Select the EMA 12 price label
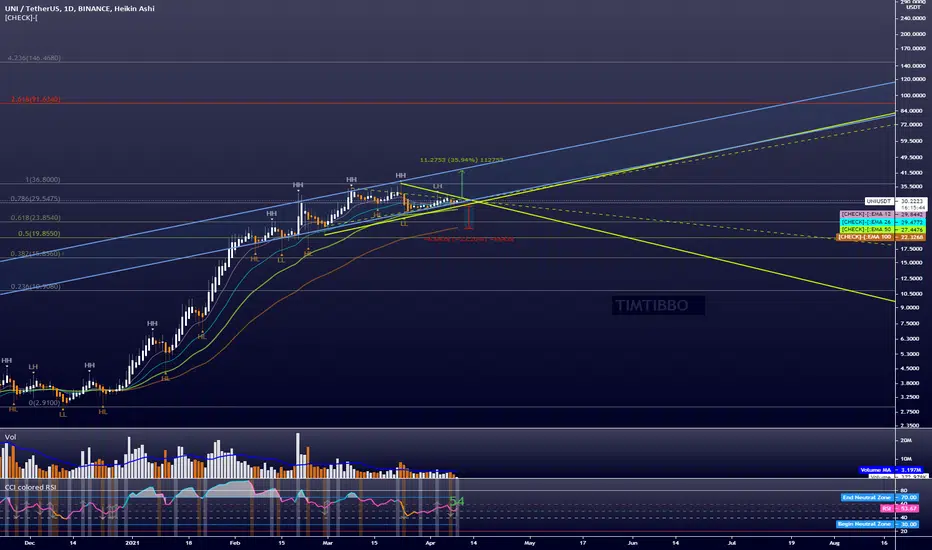 coord(882,214)
